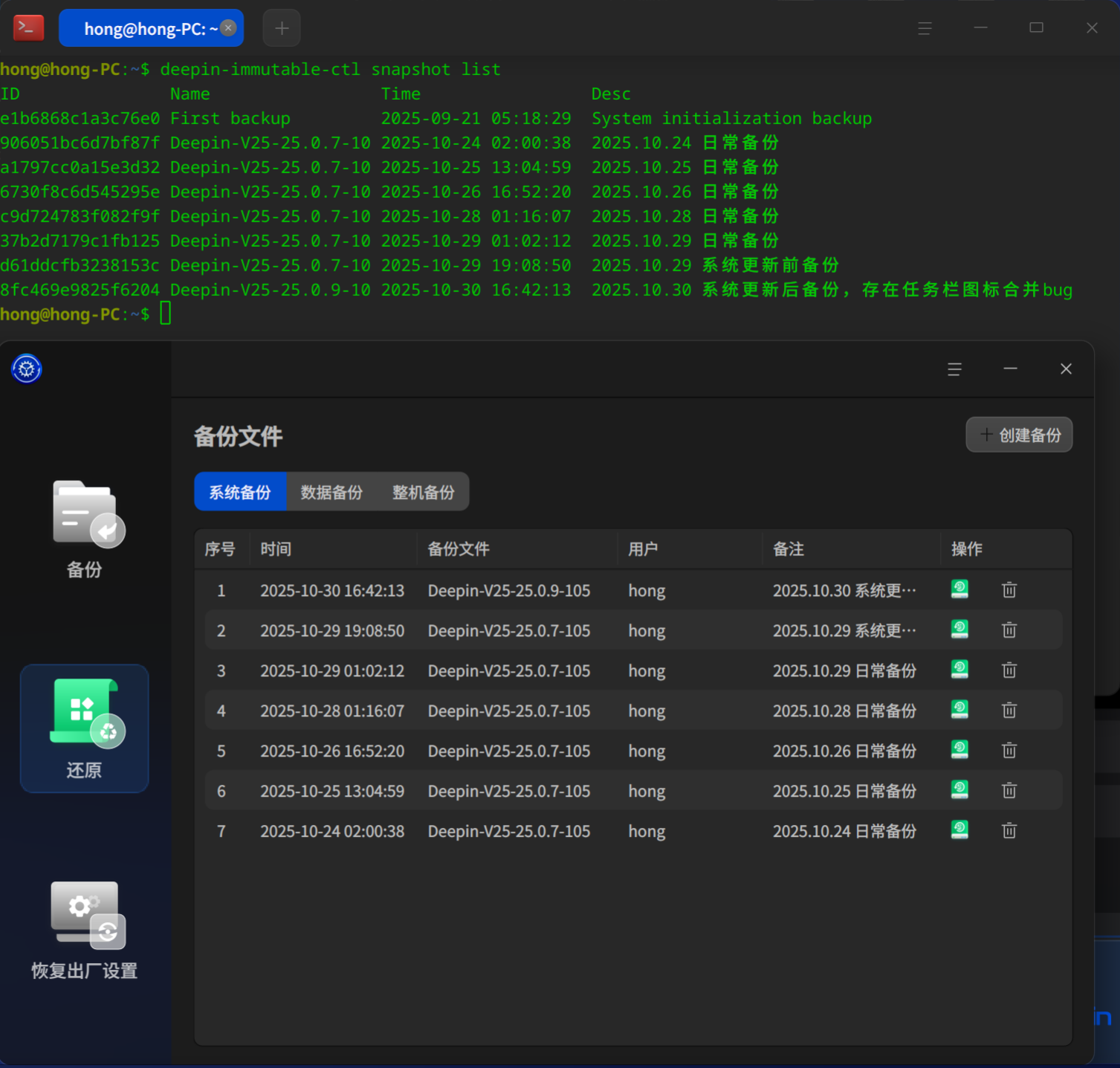
Task: Switch to the 系统备份 tab
Action: [x=240, y=492]
